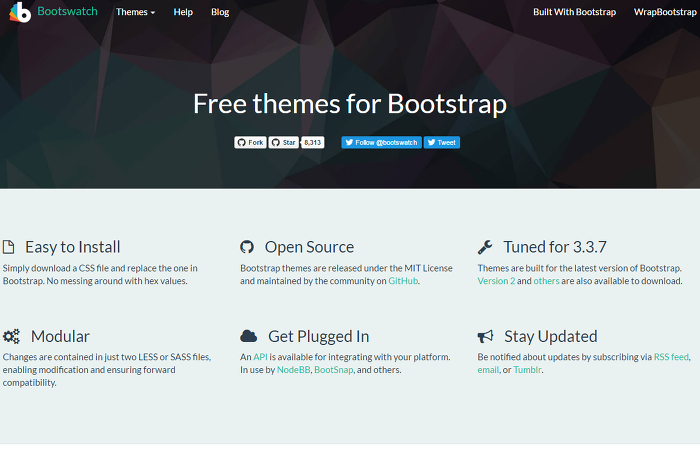This screenshot has height=457, width=700.
Task: Click the megaphone icon beside Stay Updated
Action: 485,336
